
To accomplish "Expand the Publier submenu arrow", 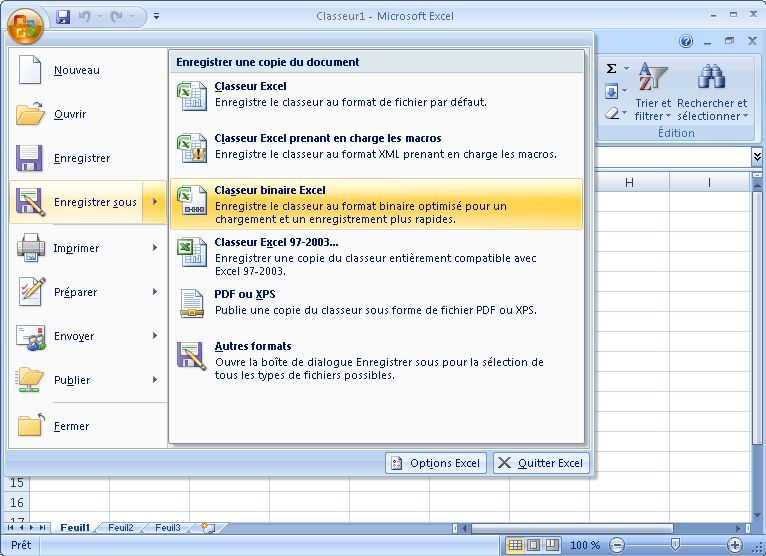I will pos(155,380).
